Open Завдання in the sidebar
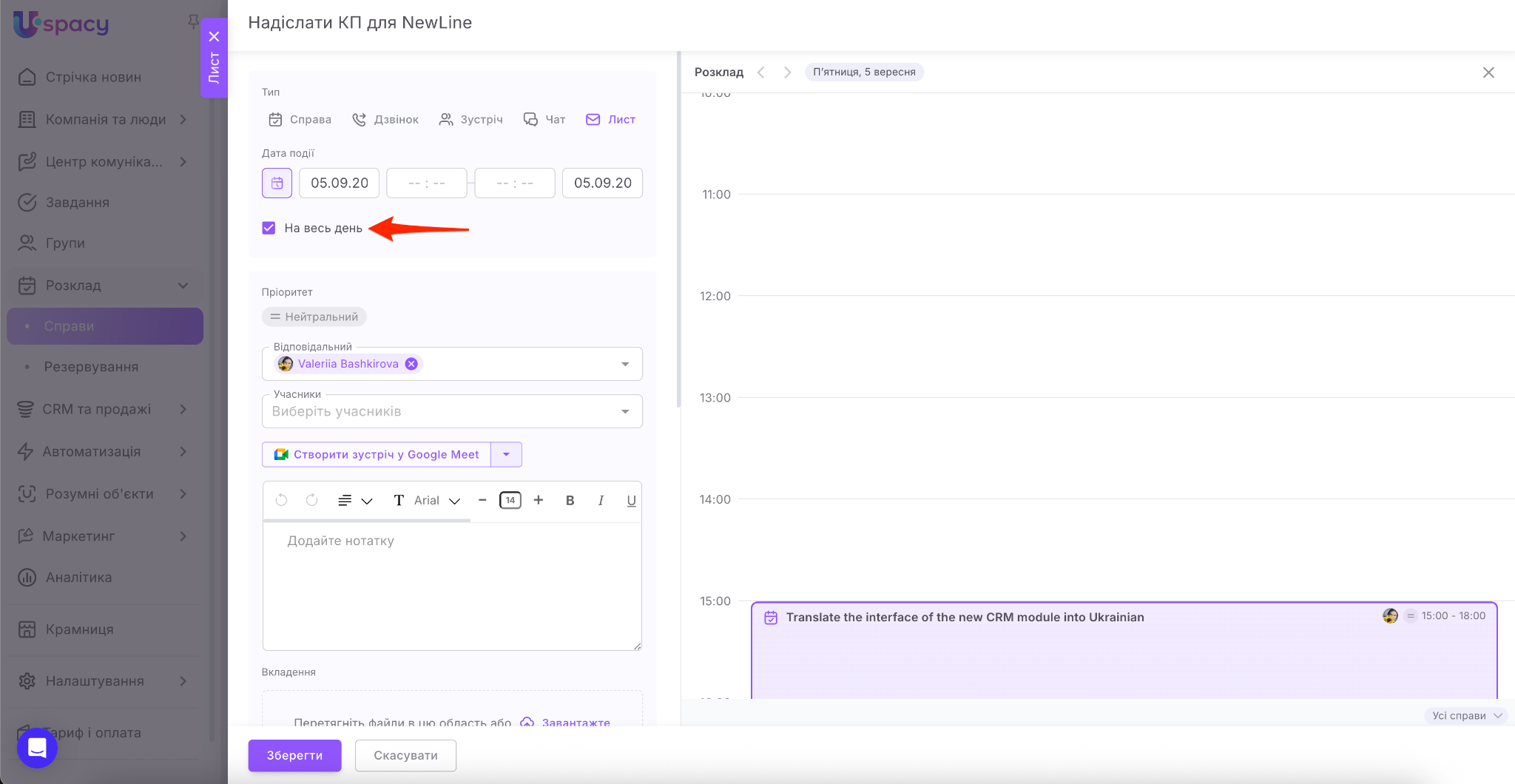This screenshot has height=784, width=1515. point(77,203)
